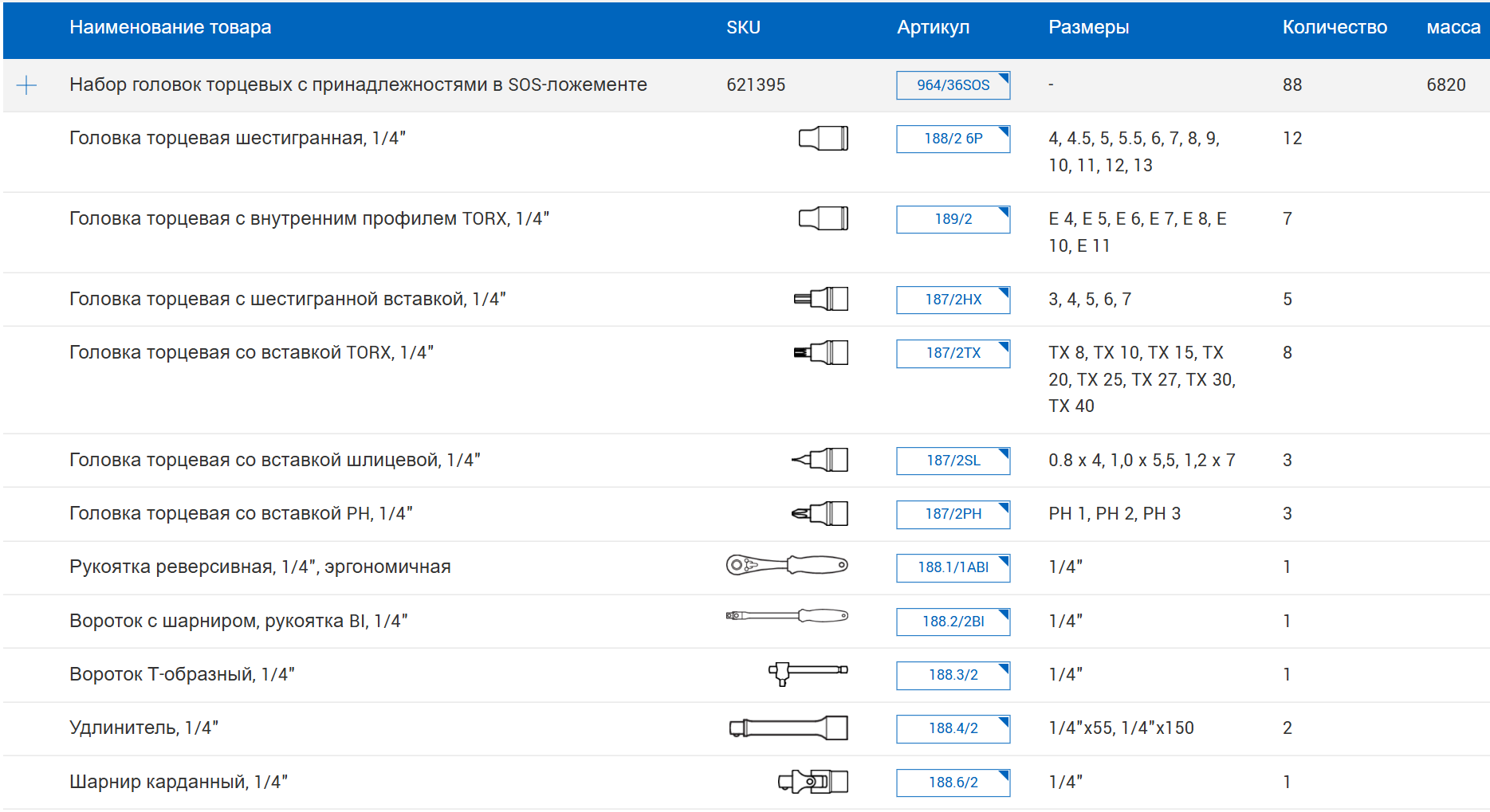Click the Количество column header
The width and height of the screenshot is (1490, 812).
click(1334, 27)
